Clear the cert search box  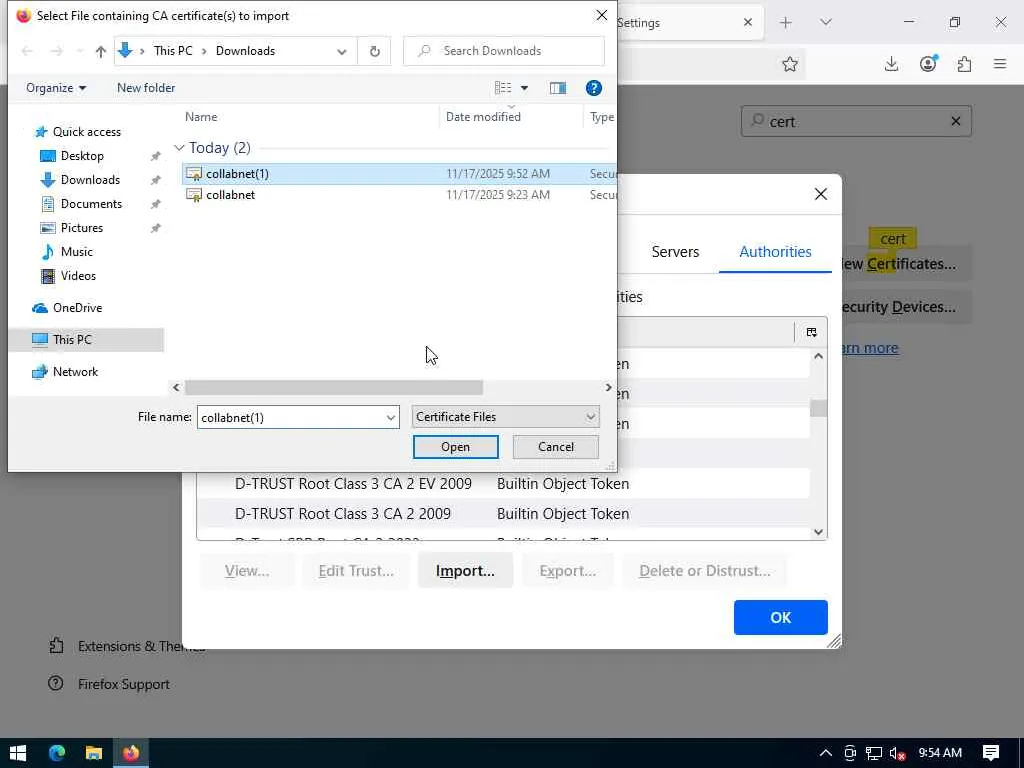click(955, 121)
